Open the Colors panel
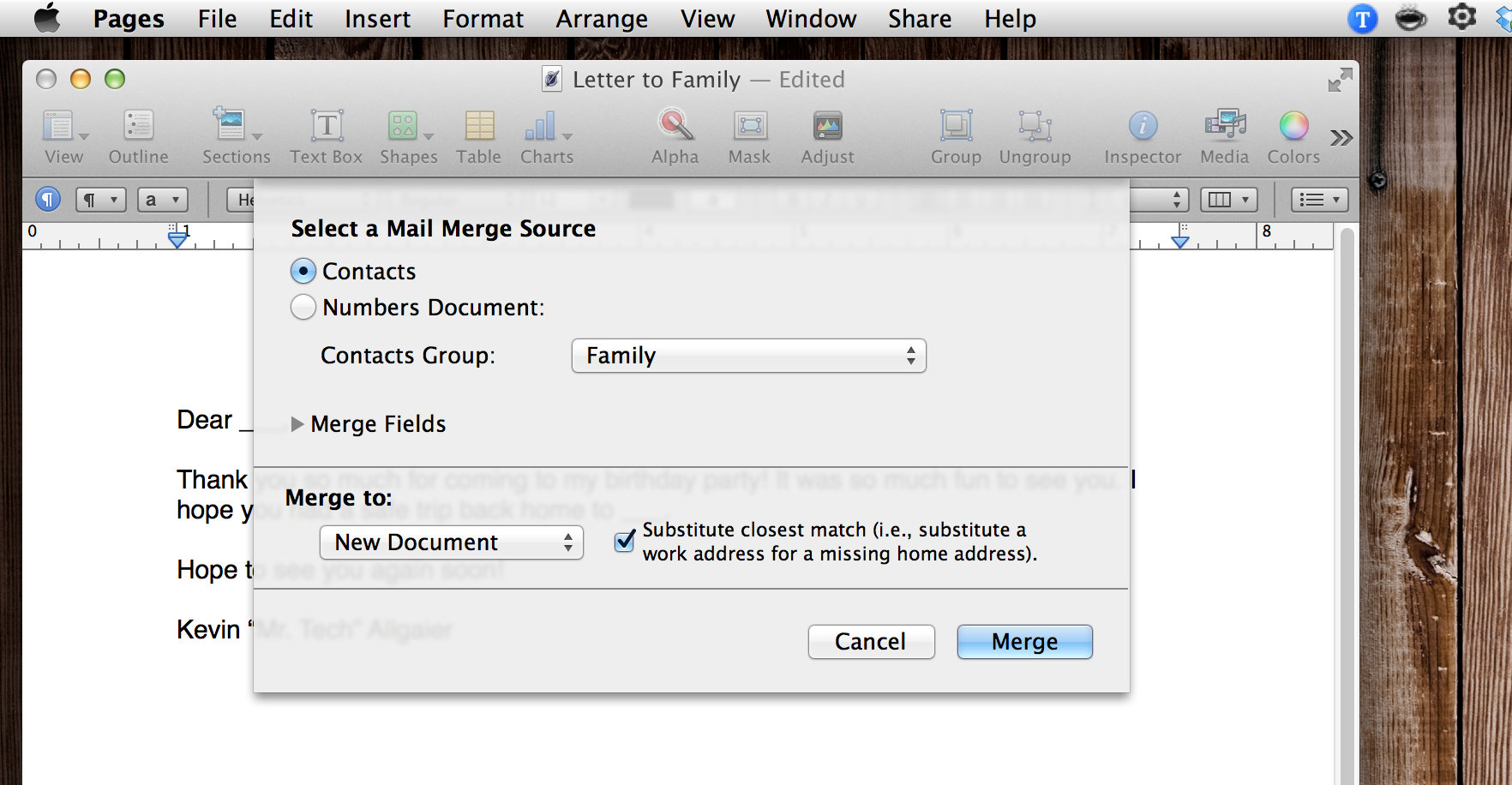The image size is (1512, 785). [1293, 135]
